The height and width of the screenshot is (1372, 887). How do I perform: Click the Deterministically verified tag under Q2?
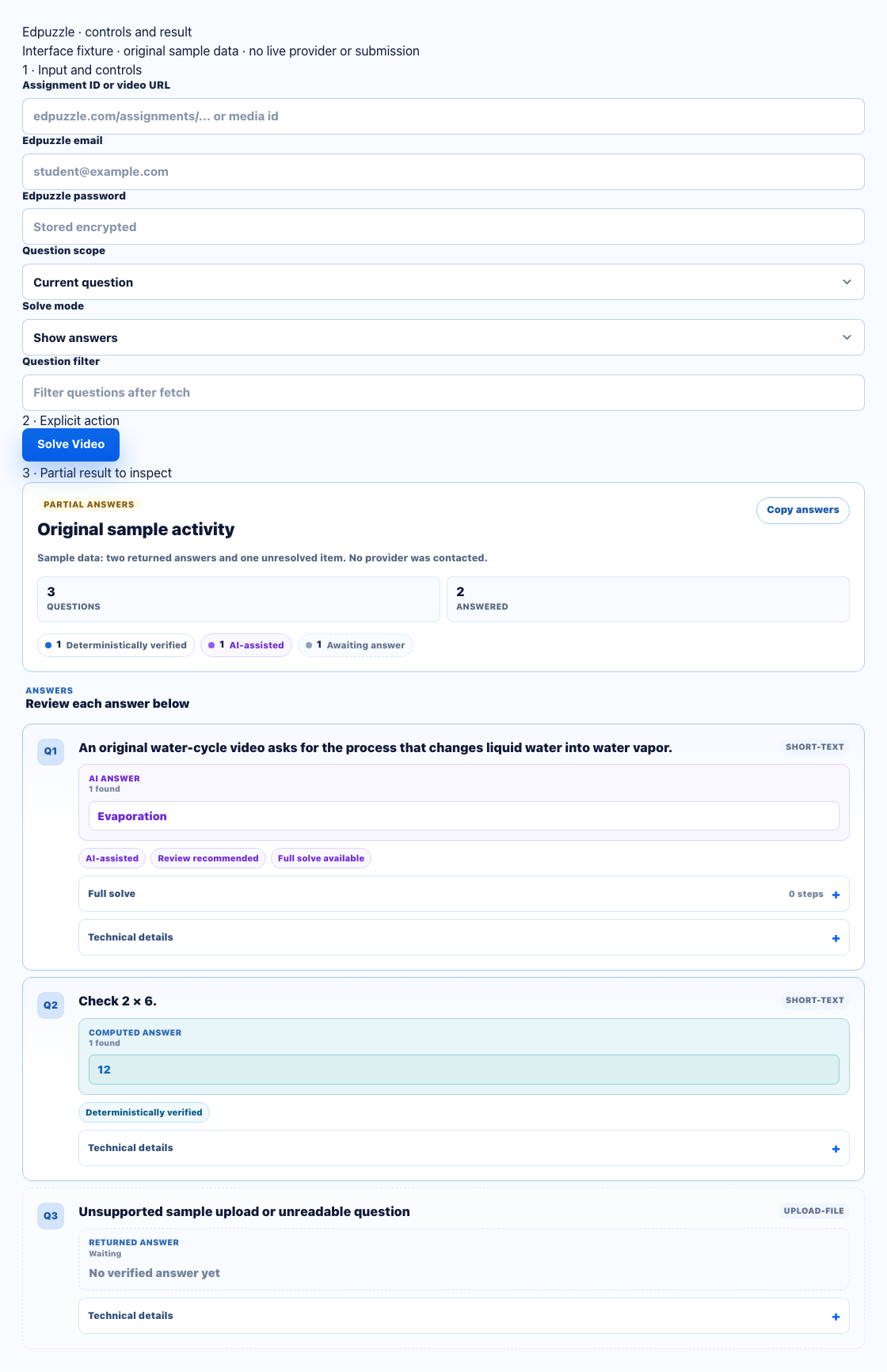[143, 1112]
